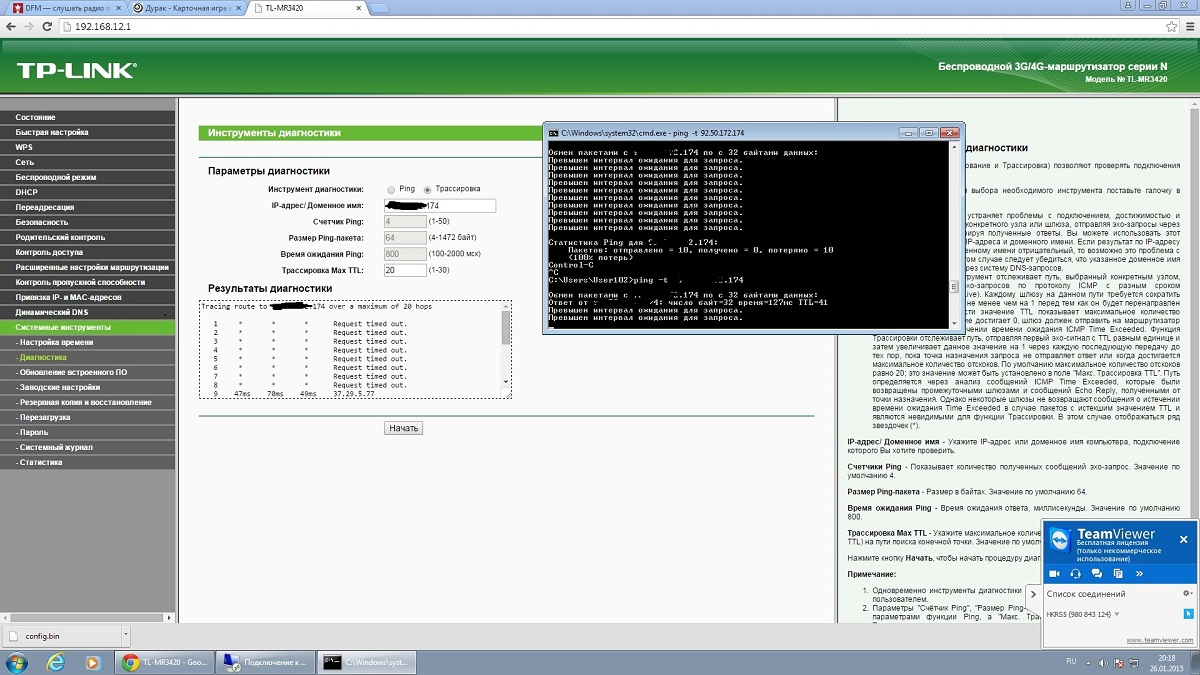This screenshot has width=1200, height=675.
Task: Close the TeamViewer panel with X
Action: point(1183,539)
